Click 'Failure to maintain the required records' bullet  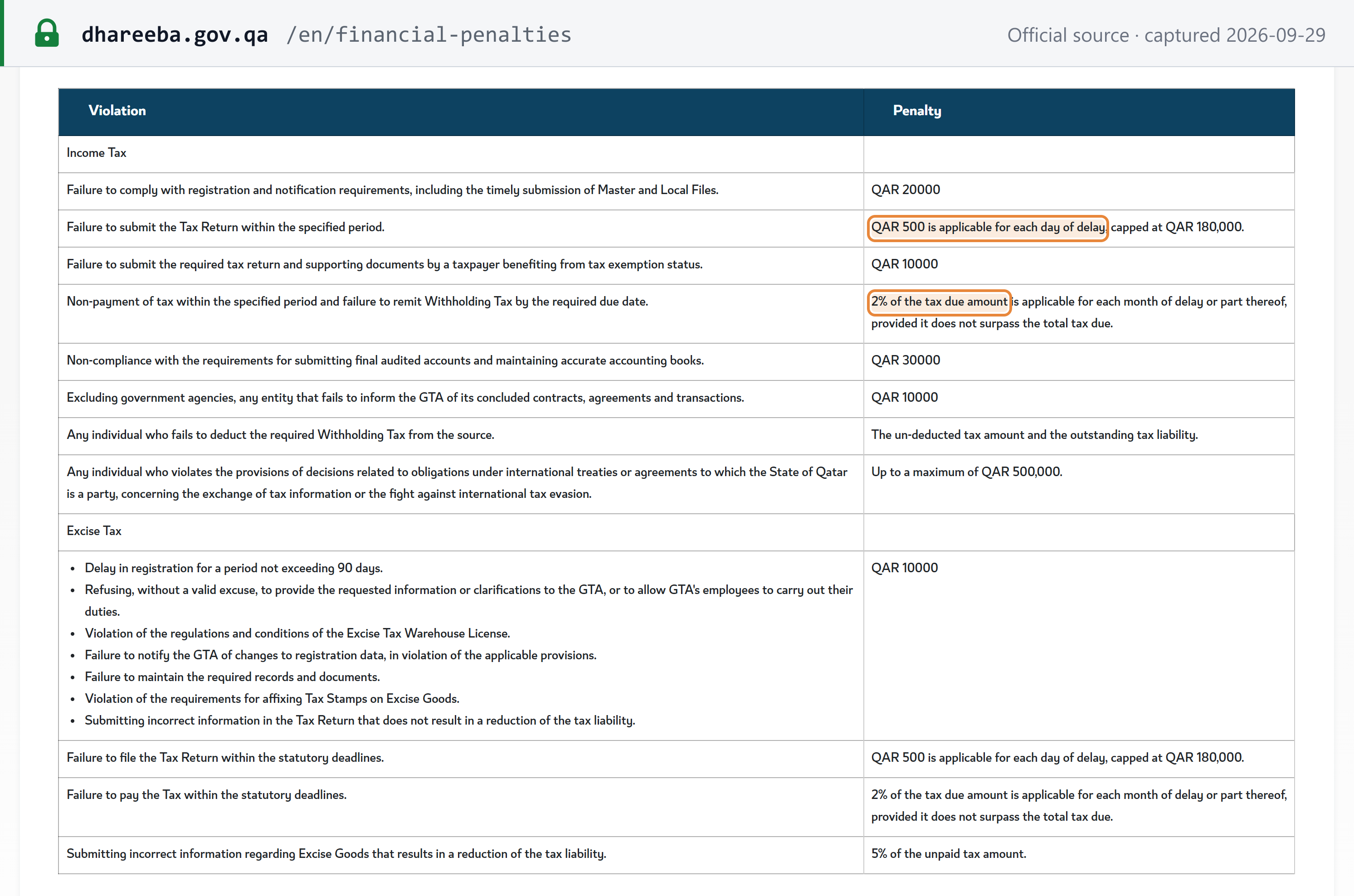[233, 677]
